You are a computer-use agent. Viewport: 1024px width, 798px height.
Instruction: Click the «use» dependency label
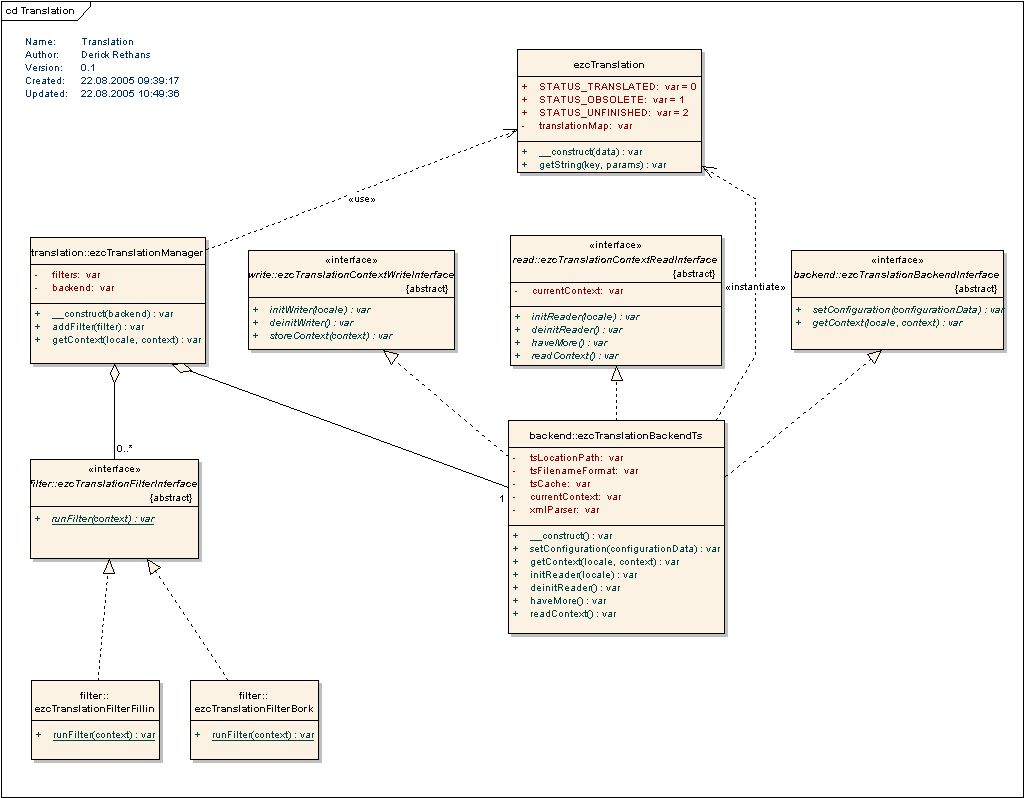(x=361, y=198)
